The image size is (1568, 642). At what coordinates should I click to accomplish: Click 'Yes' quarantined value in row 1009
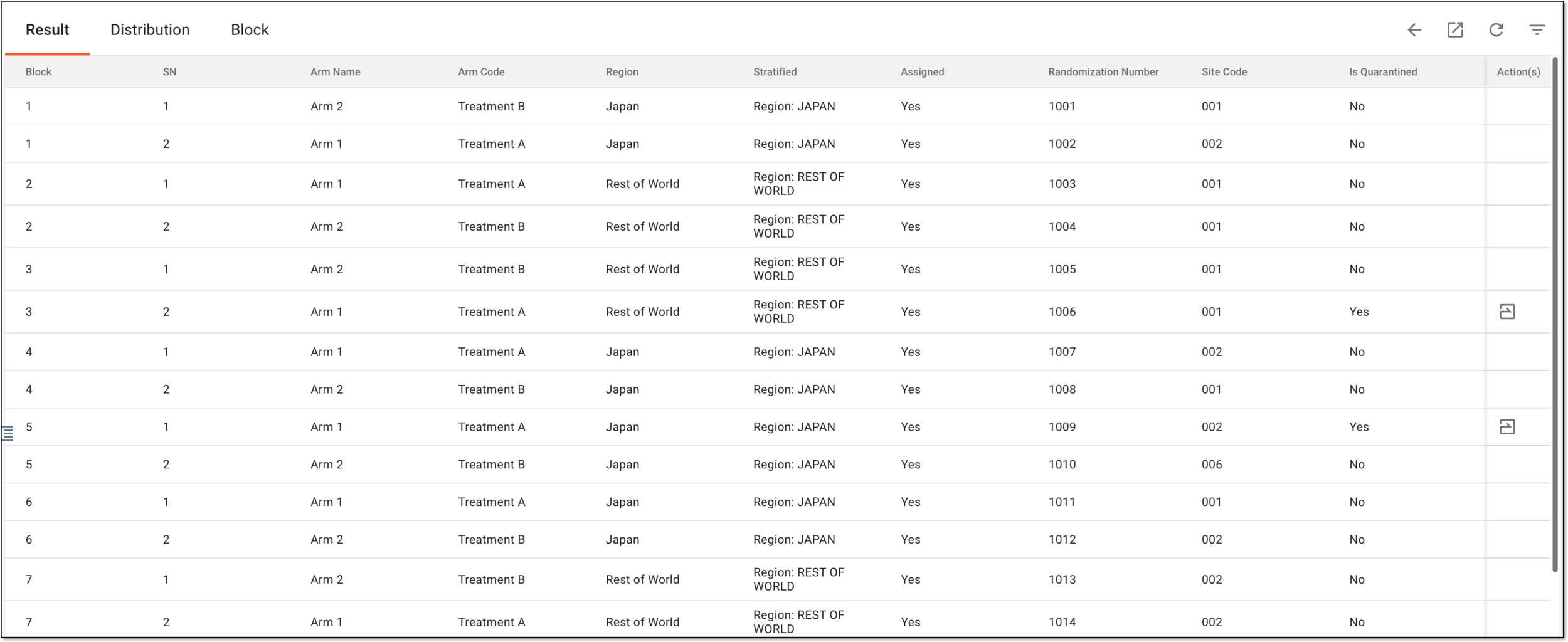click(1359, 428)
